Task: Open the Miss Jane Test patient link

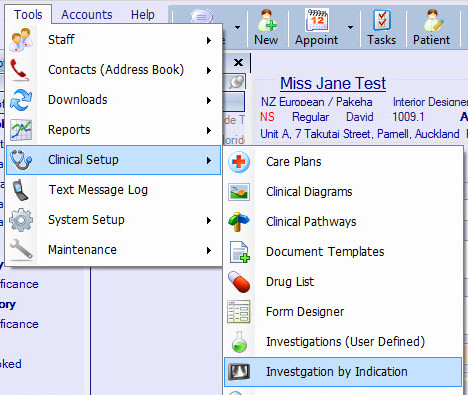Action: 333,83
